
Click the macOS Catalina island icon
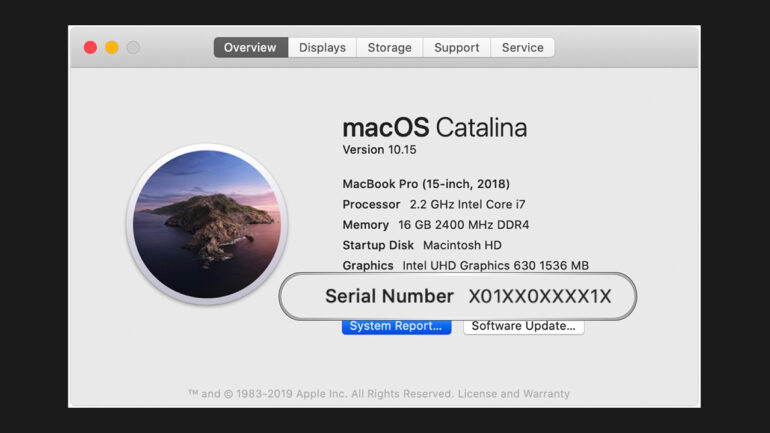[x=207, y=223]
